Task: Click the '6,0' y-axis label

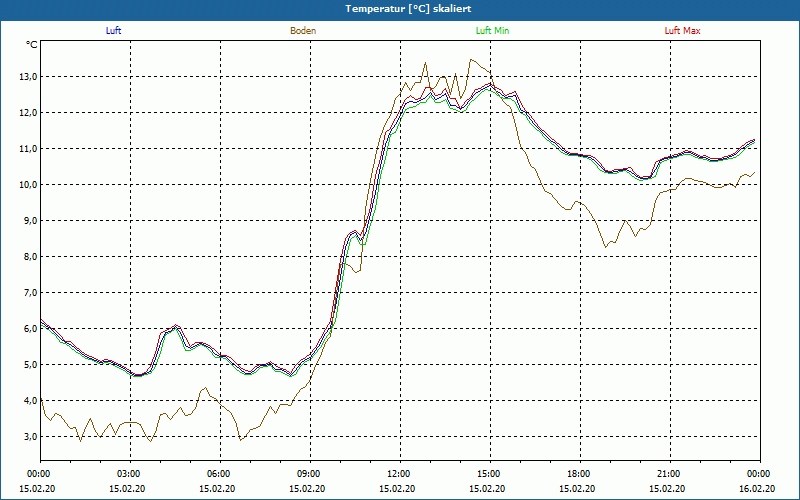Action: pos(30,329)
